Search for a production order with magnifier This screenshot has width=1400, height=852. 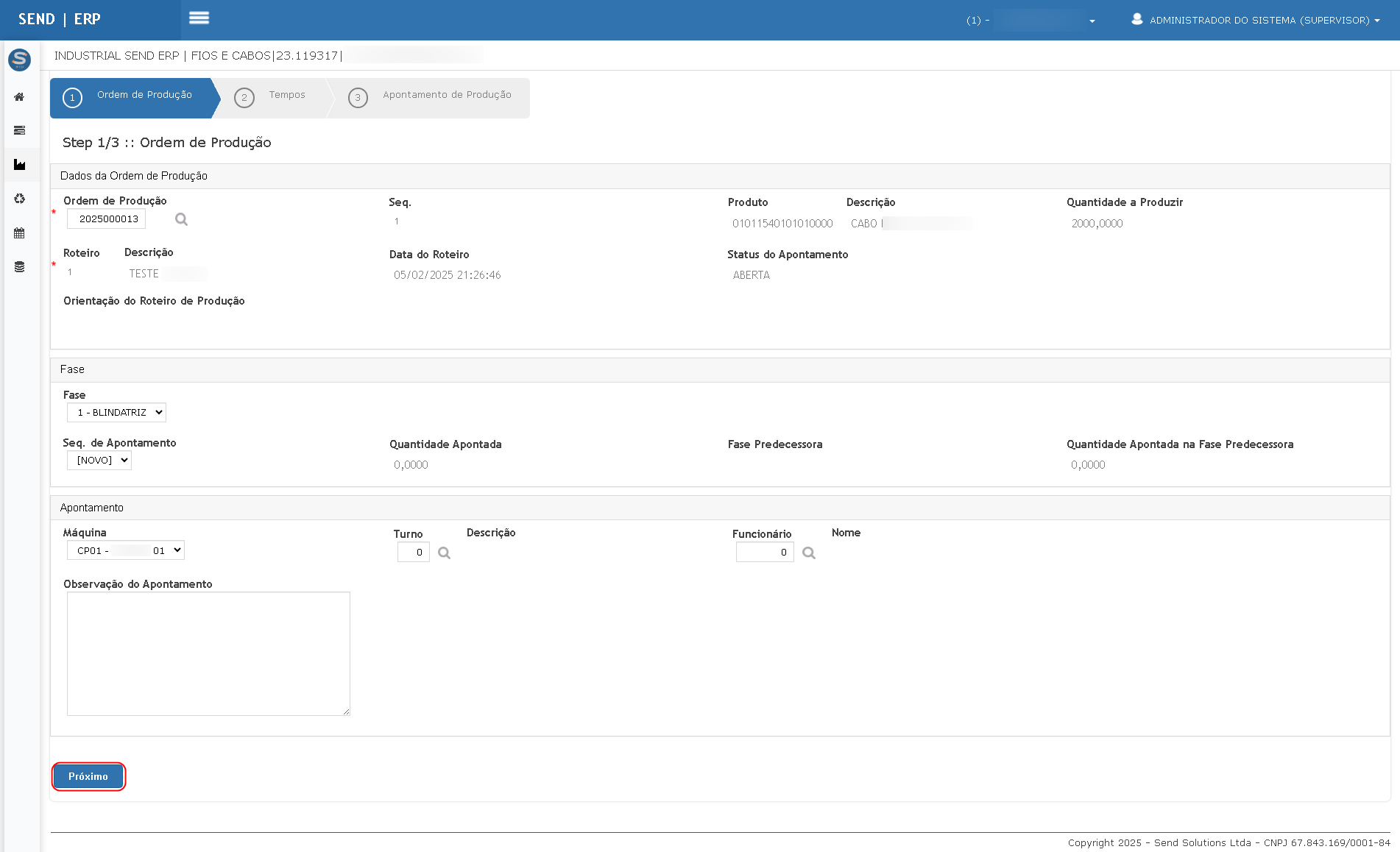point(181,219)
